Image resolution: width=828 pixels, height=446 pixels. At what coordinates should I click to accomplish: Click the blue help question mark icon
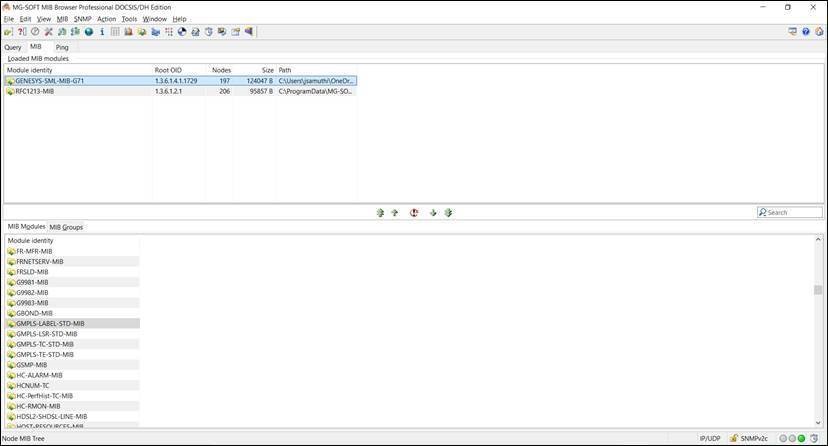(806, 32)
